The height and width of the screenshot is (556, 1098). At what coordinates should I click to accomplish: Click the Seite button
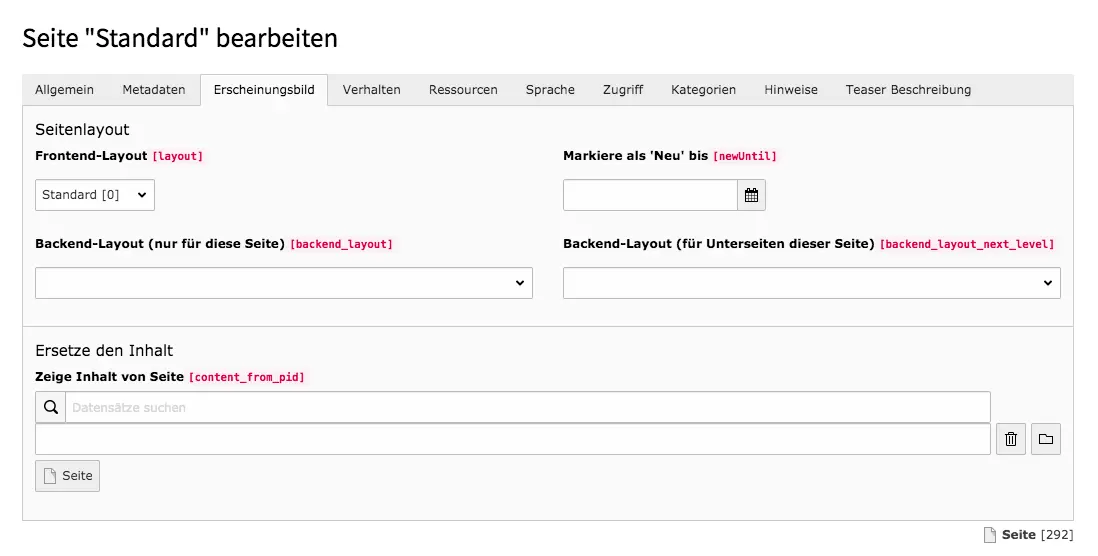68,476
